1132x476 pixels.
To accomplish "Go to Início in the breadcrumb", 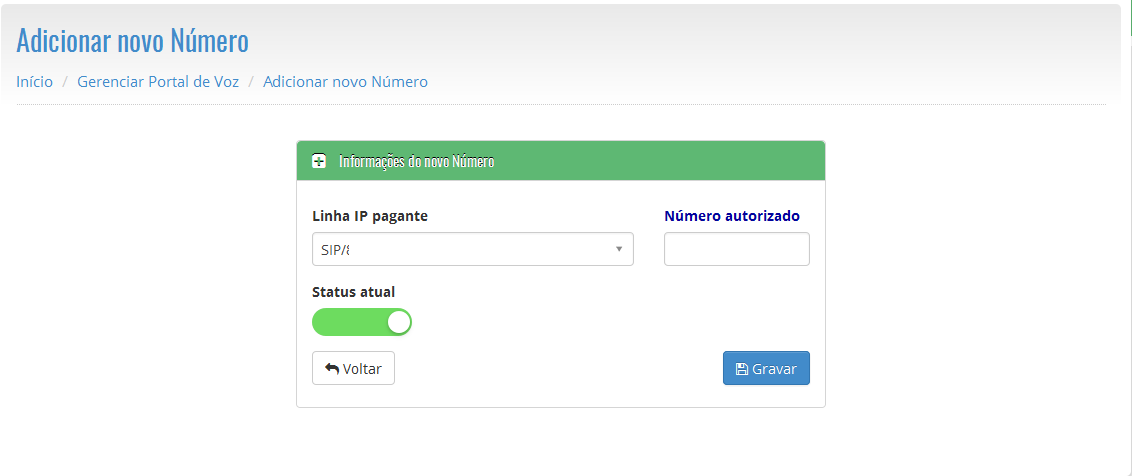I will coord(35,82).
